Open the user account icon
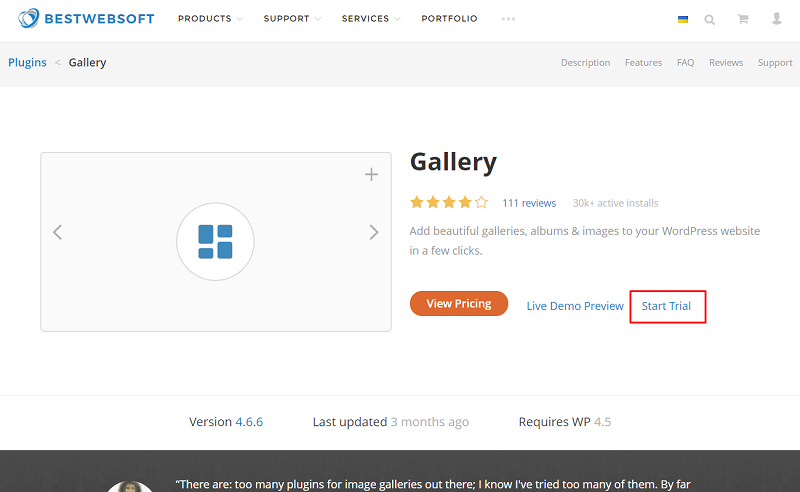This screenshot has height=492, width=800. [x=777, y=19]
